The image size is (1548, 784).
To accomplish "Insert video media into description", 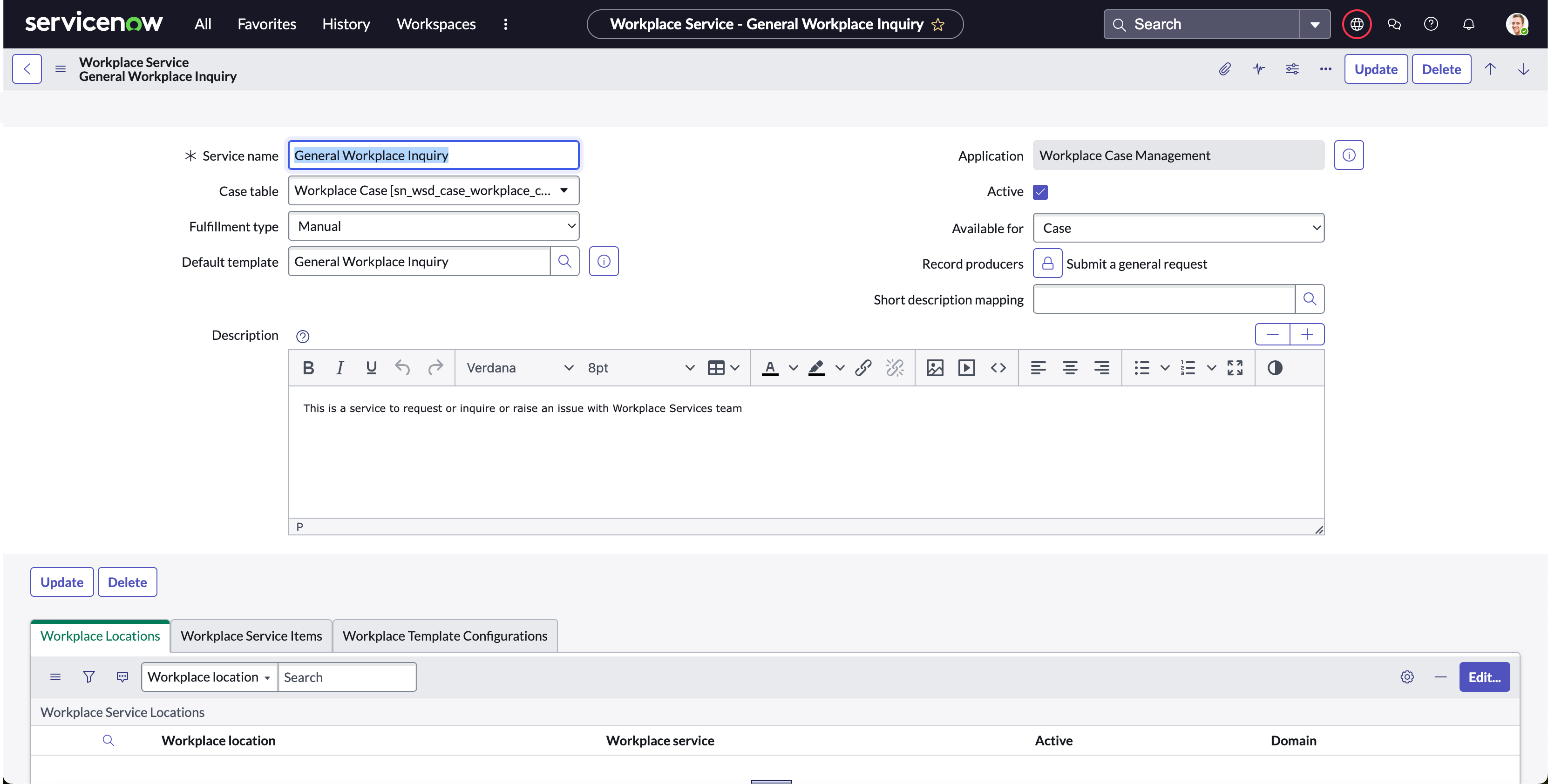I will point(966,368).
